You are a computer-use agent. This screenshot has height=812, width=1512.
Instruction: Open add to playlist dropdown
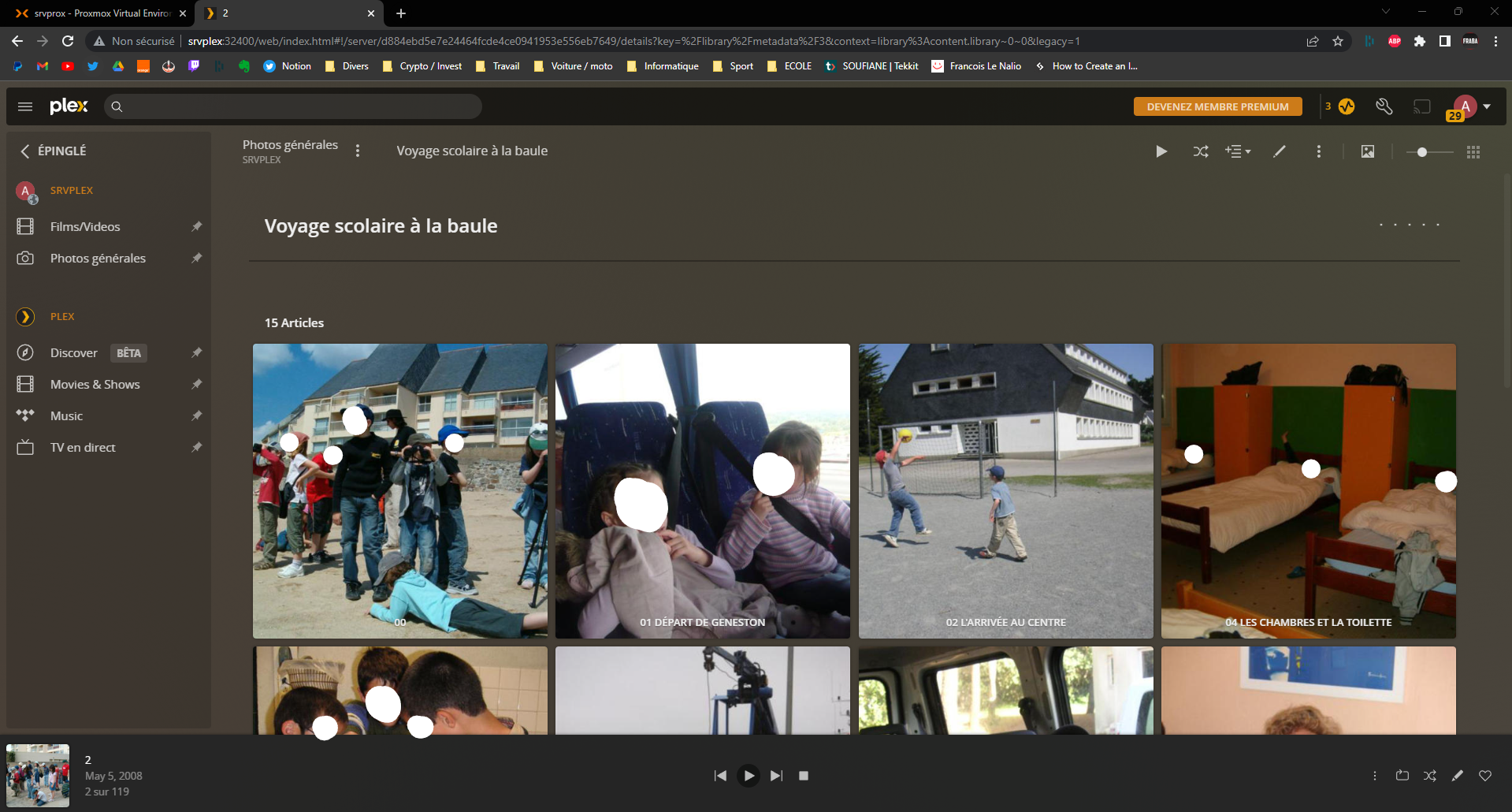tap(1238, 151)
